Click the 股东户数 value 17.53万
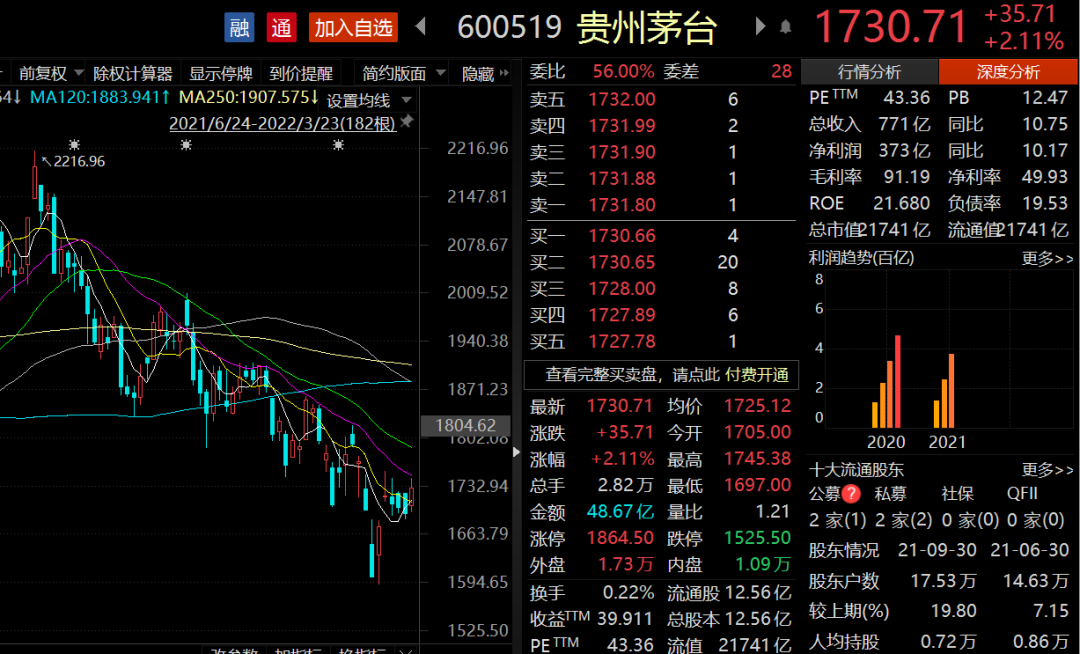 pos(944,581)
